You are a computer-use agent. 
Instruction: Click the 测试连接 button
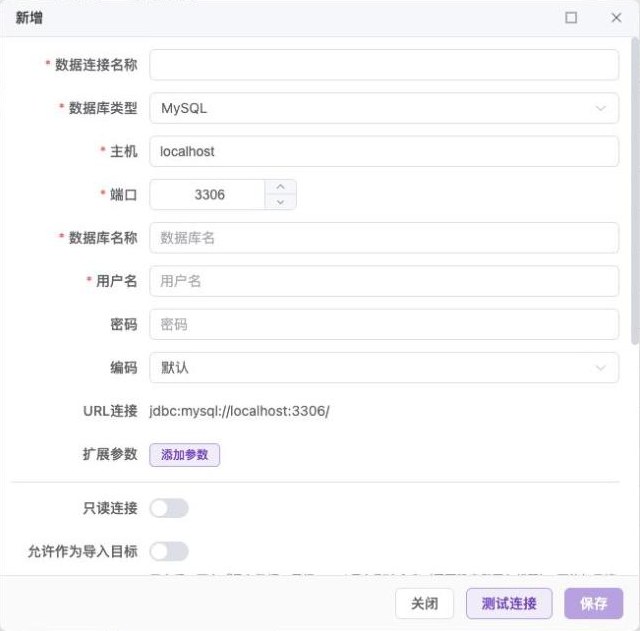pyautogui.click(x=509, y=603)
